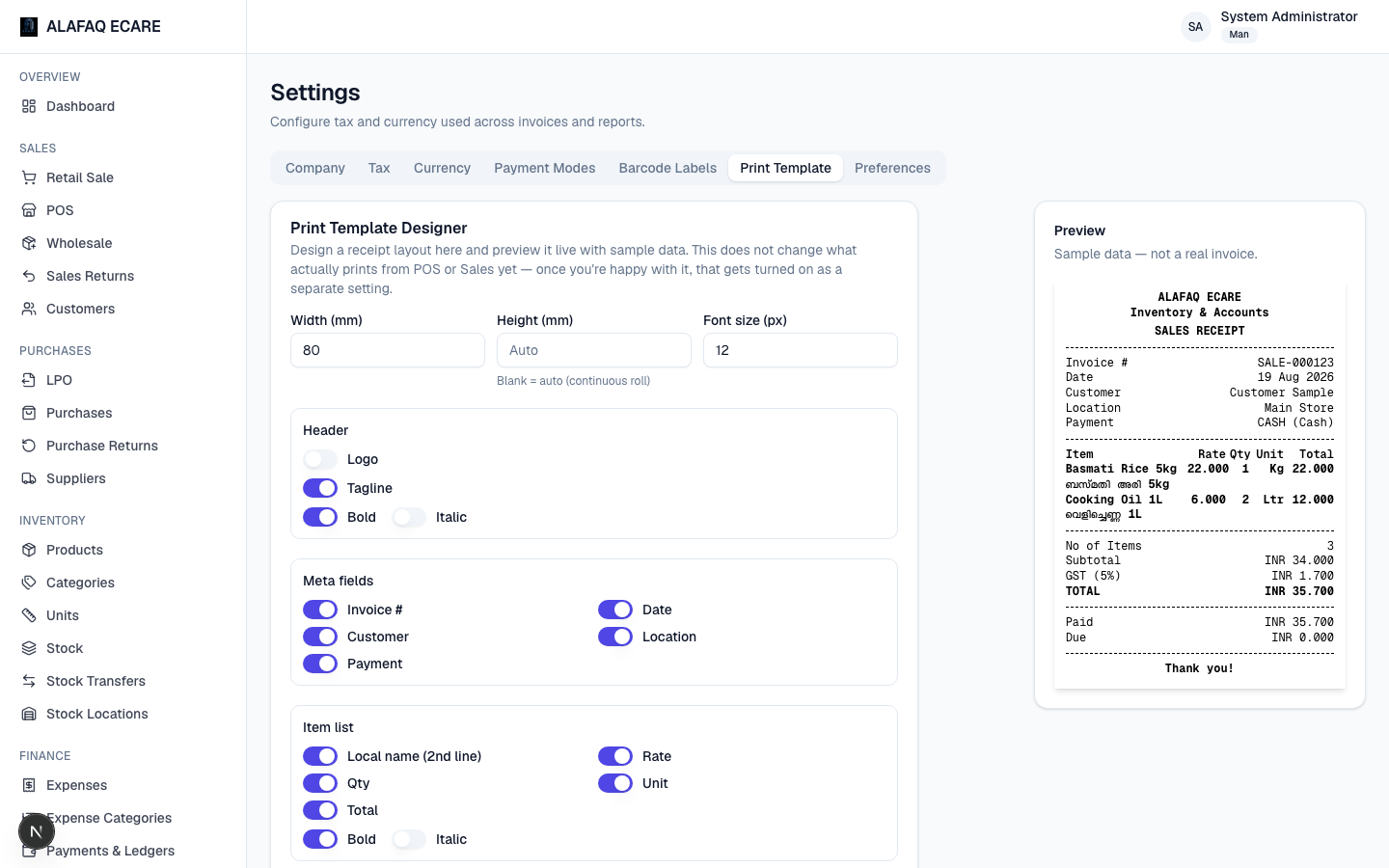The image size is (1389, 868).
Task: Click the Suppliers truck icon
Action: [x=29, y=478]
